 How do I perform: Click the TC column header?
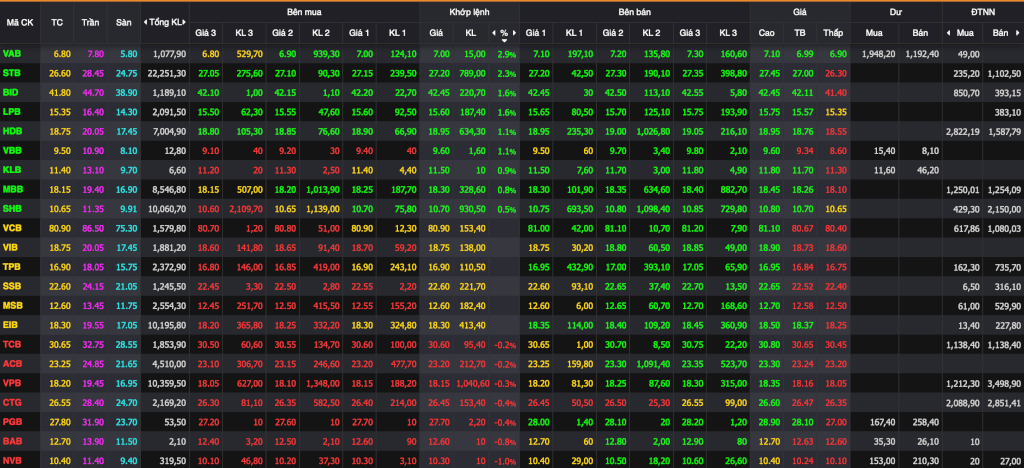pyautogui.click(x=57, y=22)
